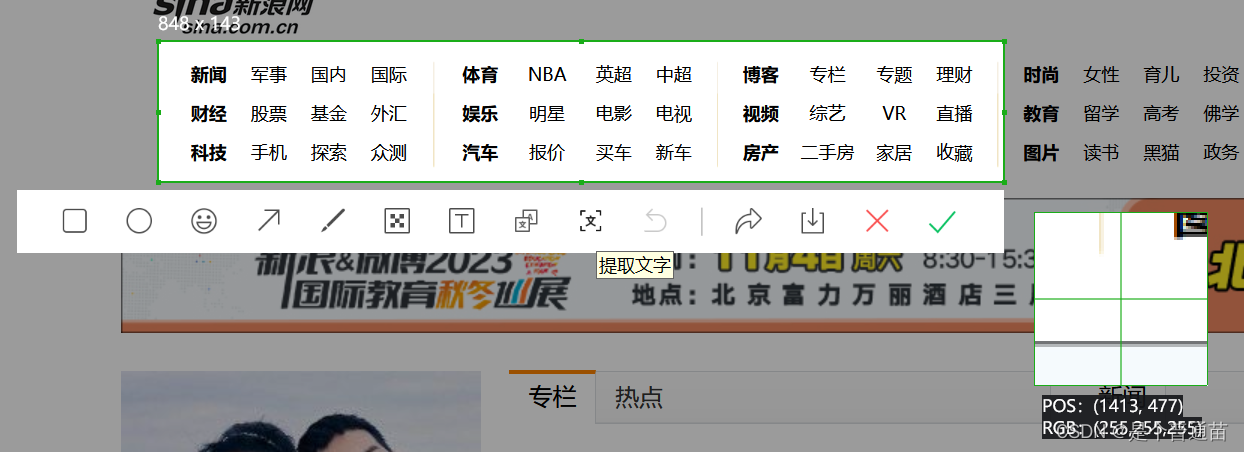The width and height of the screenshot is (1244, 452).
Task: Open the 教育 education link
Action: pyautogui.click(x=1041, y=114)
